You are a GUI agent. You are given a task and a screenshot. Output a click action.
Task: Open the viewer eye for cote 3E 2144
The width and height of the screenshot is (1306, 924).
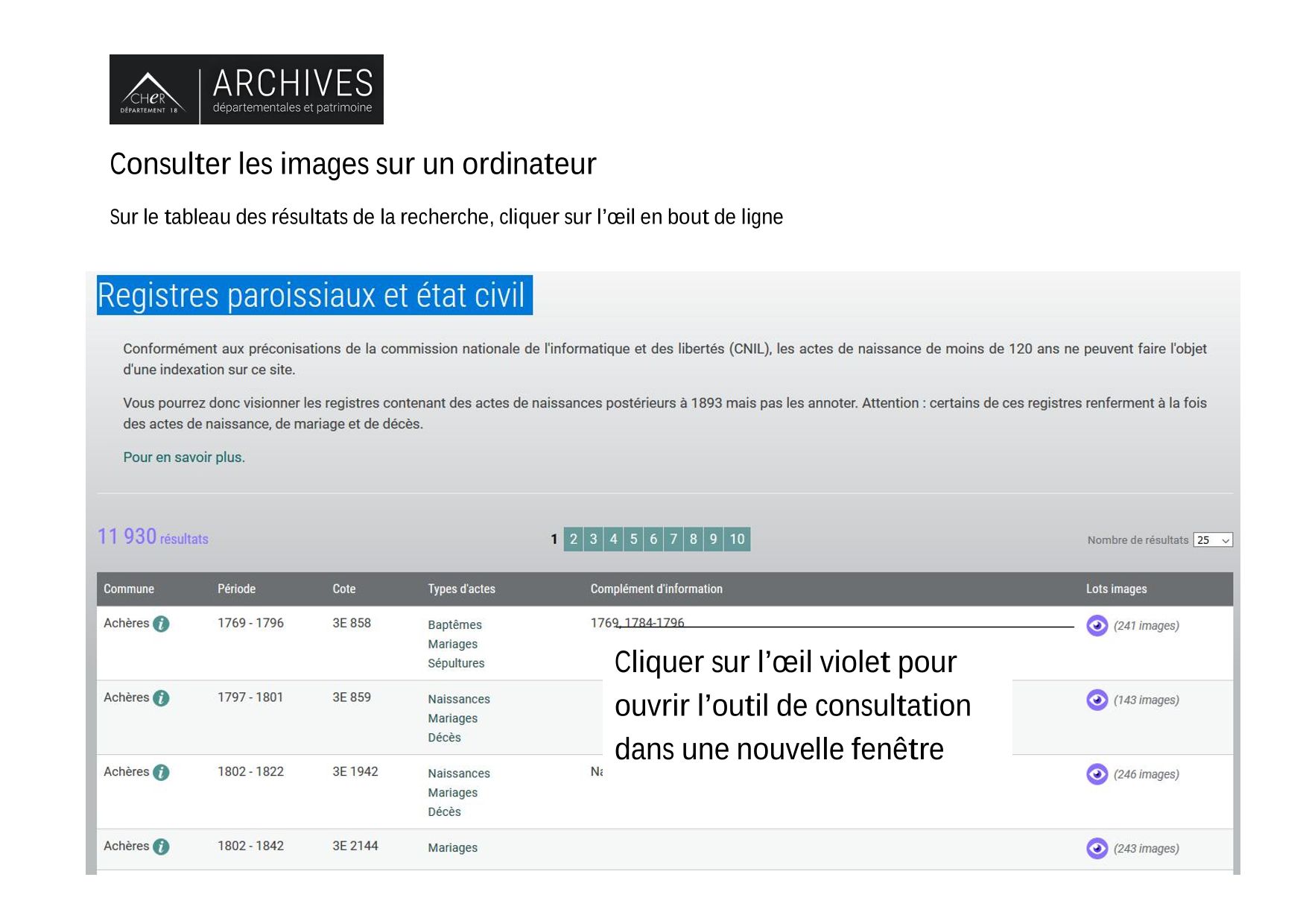point(1097,848)
